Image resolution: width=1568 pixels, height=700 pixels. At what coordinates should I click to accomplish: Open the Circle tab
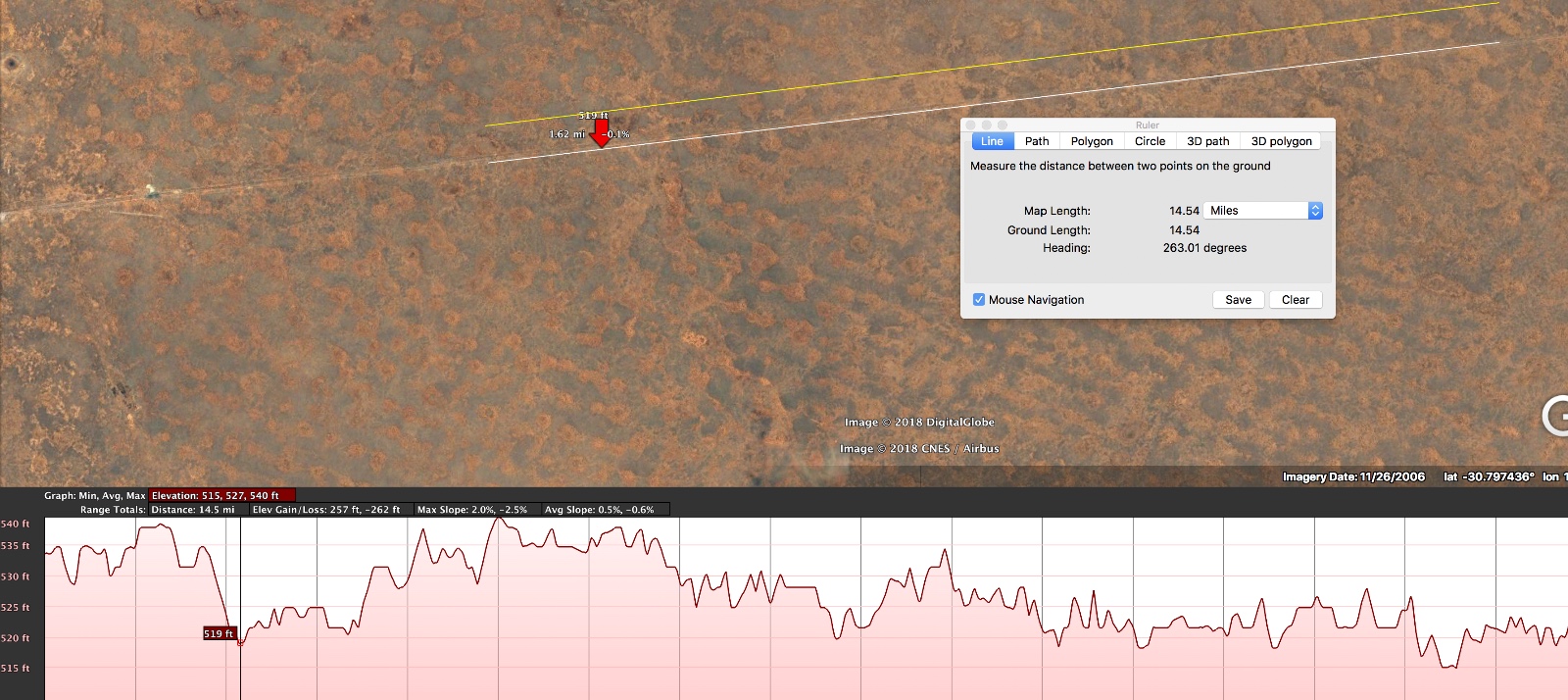(x=1150, y=141)
